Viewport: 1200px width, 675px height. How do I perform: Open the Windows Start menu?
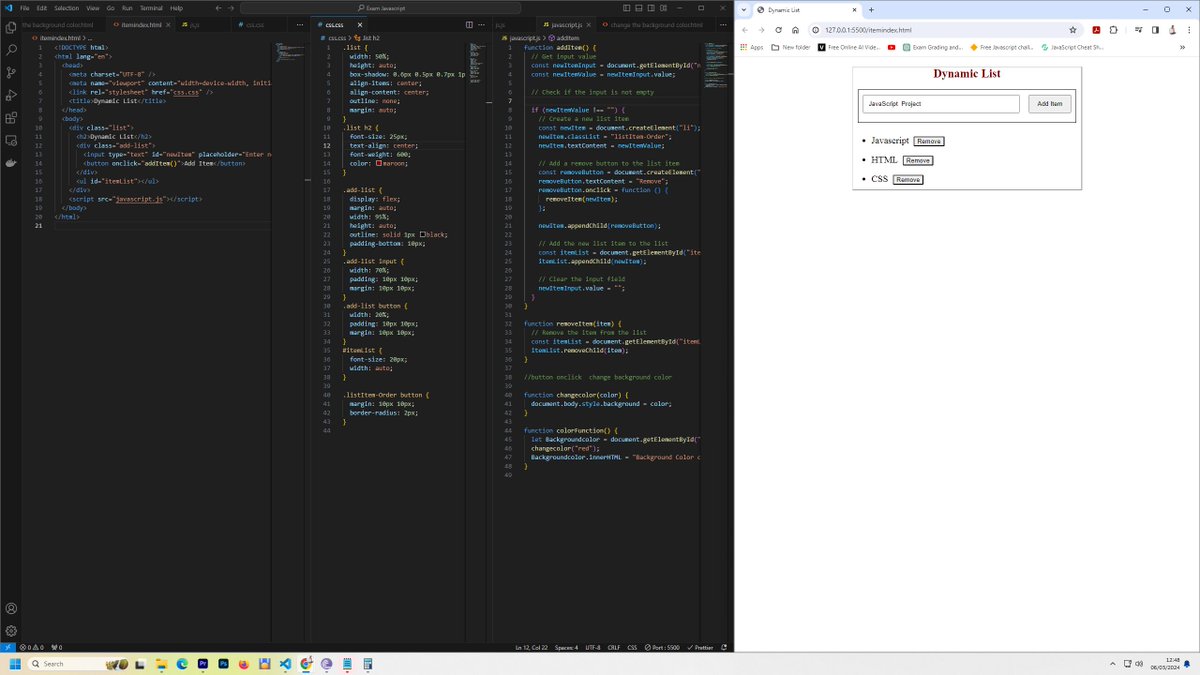click(16, 663)
